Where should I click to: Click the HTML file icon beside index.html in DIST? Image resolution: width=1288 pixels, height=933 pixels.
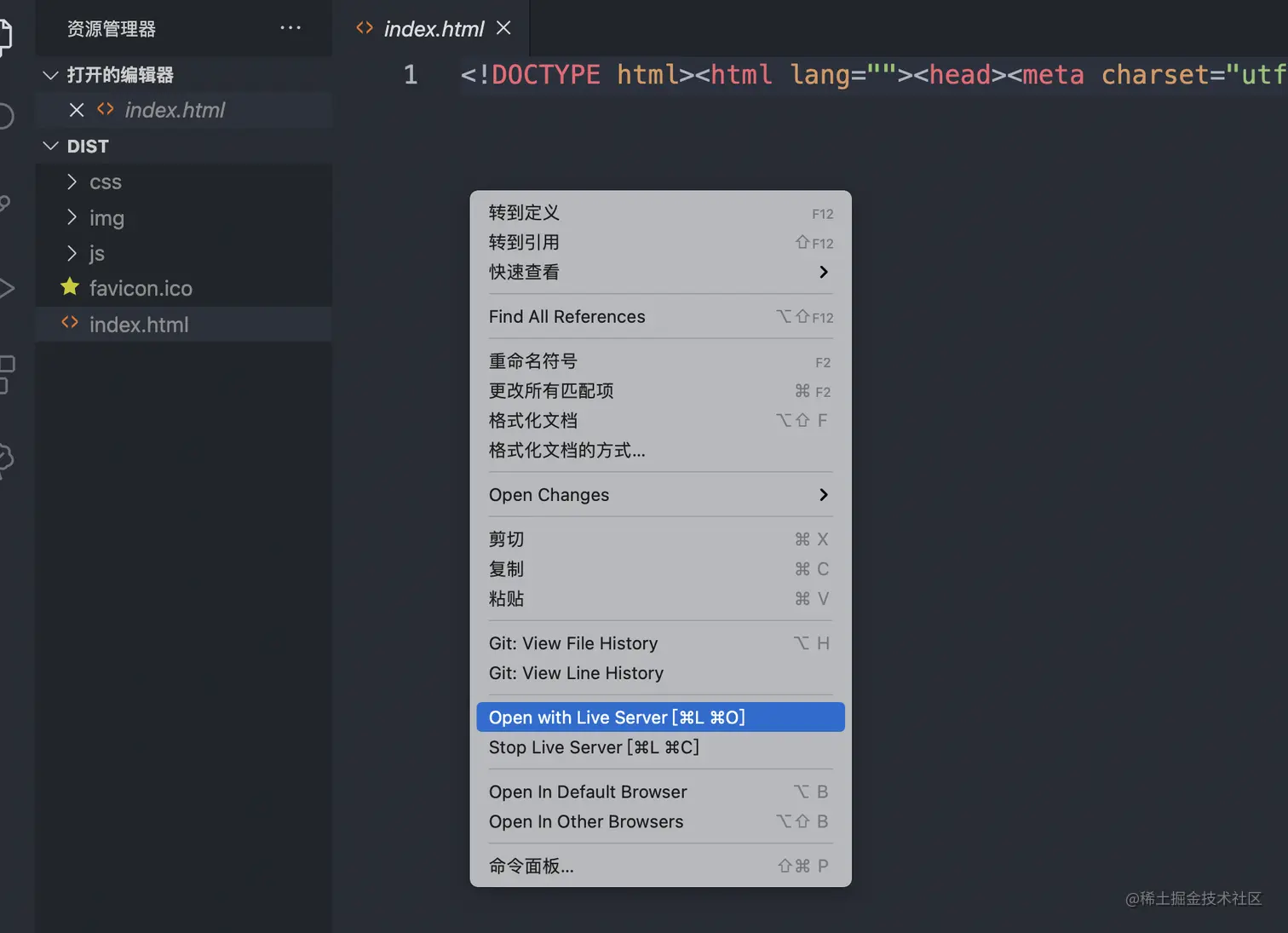(x=70, y=323)
